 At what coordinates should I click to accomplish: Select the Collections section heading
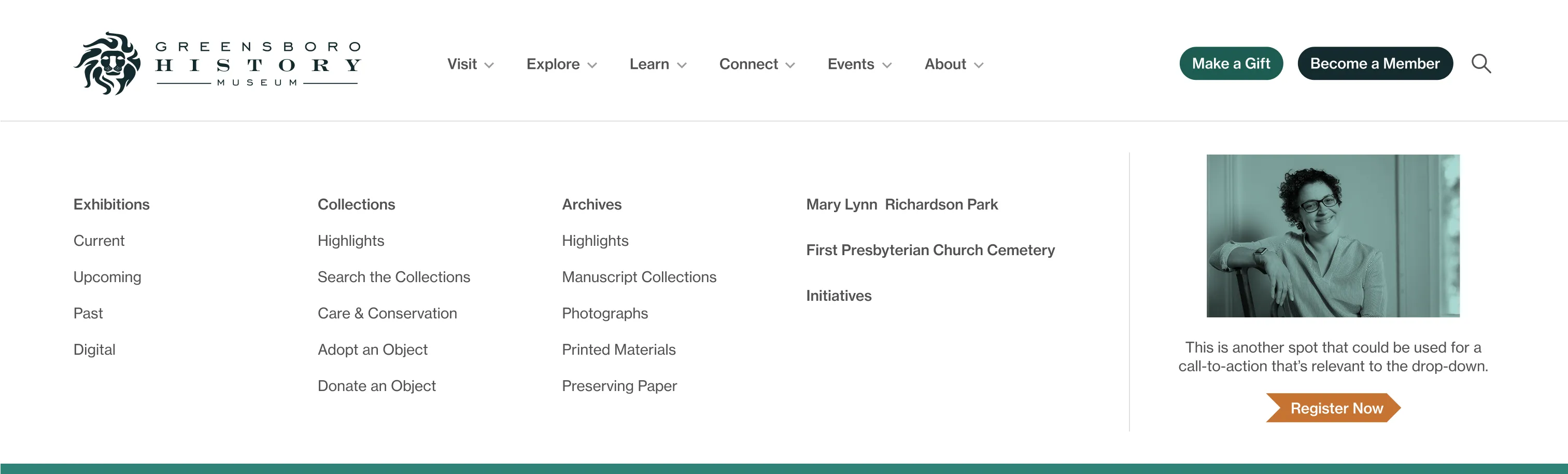pos(356,204)
